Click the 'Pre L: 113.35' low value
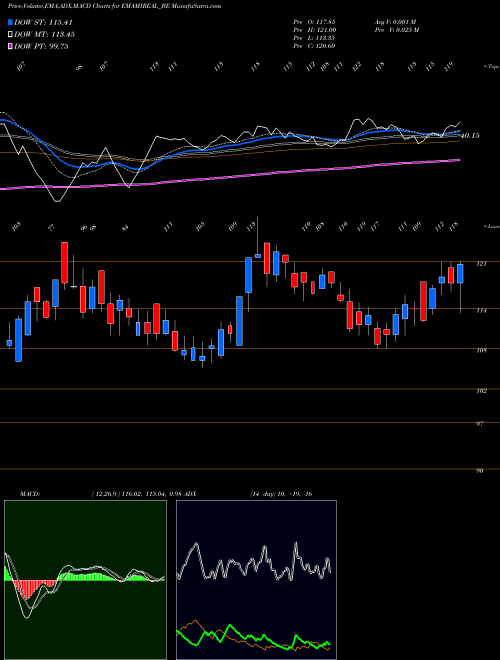The width and height of the screenshot is (500, 660). [x=314, y=38]
